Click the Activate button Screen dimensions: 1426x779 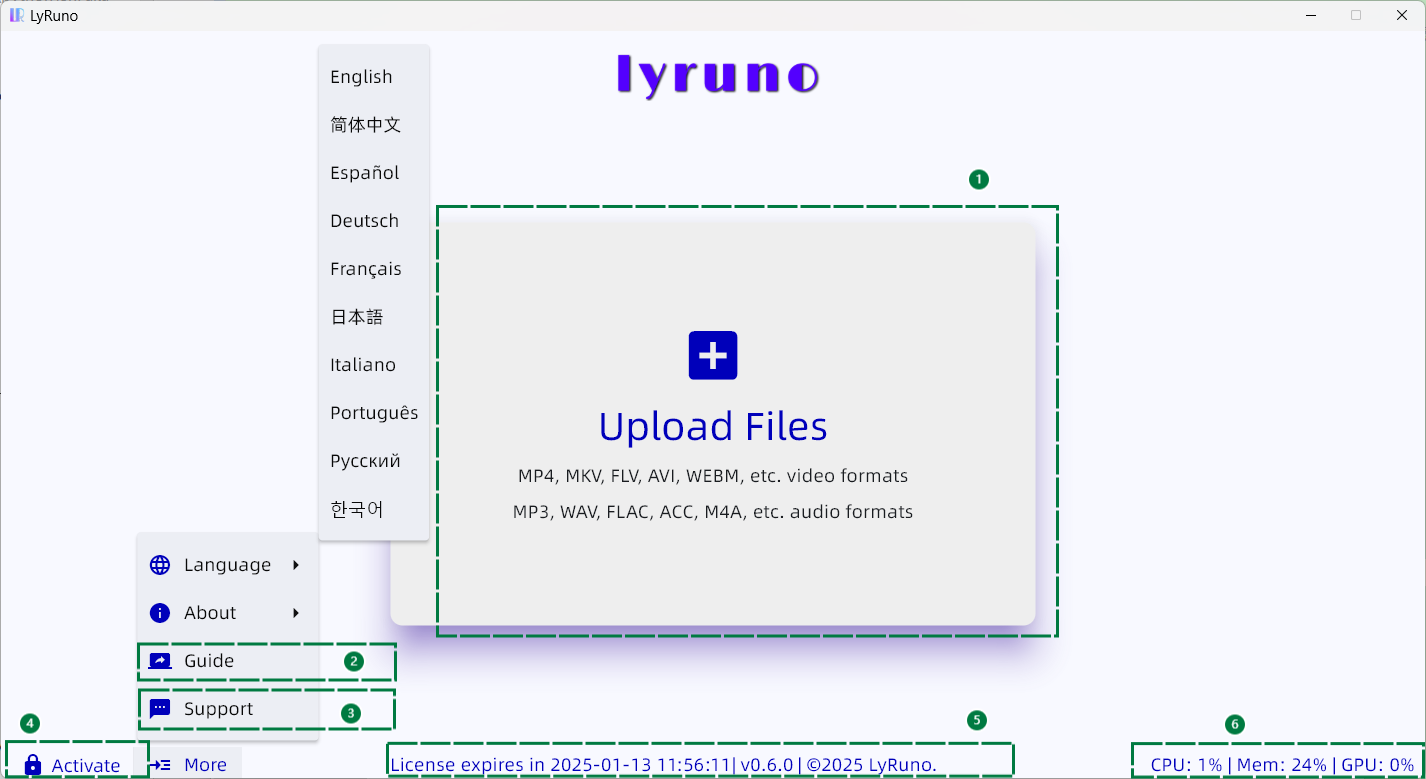click(x=75, y=764)
